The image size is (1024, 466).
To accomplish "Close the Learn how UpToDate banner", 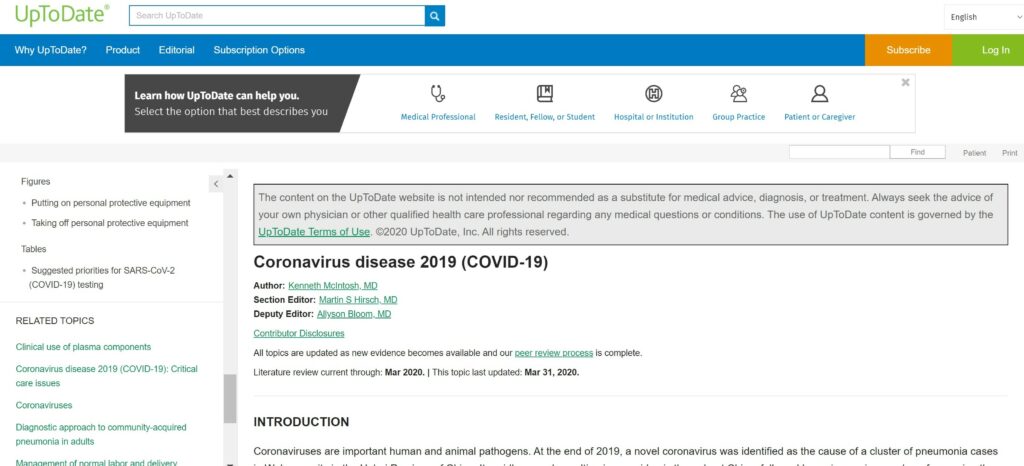I will click(905, 82).
